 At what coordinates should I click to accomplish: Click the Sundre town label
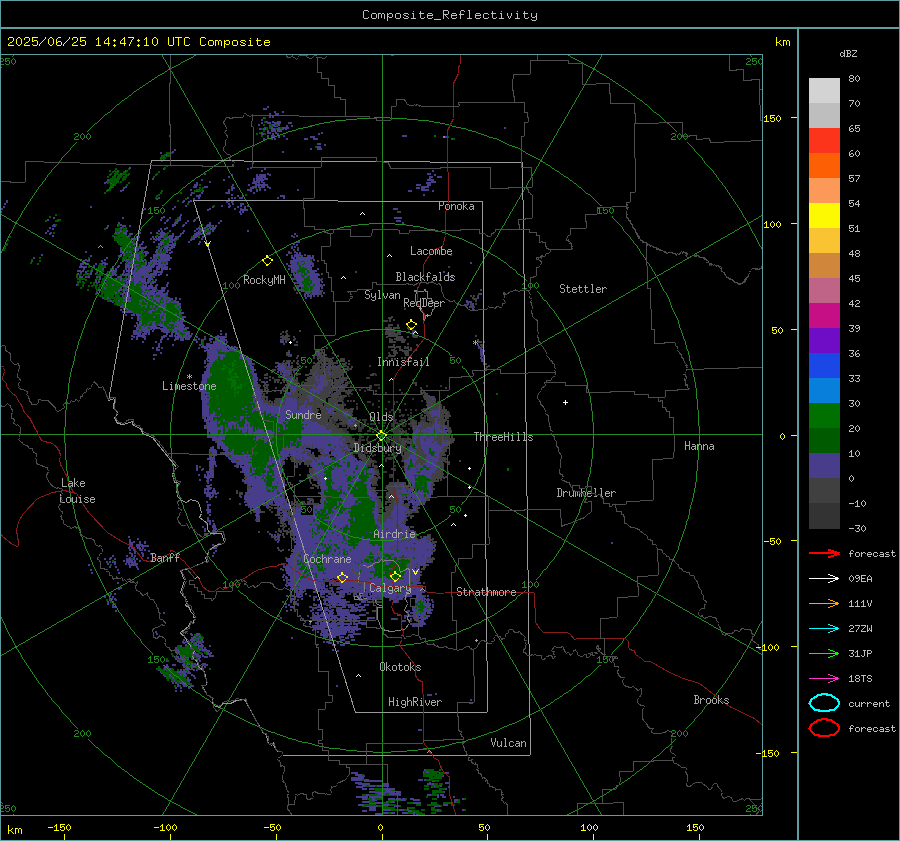click(x=303, y=415)
